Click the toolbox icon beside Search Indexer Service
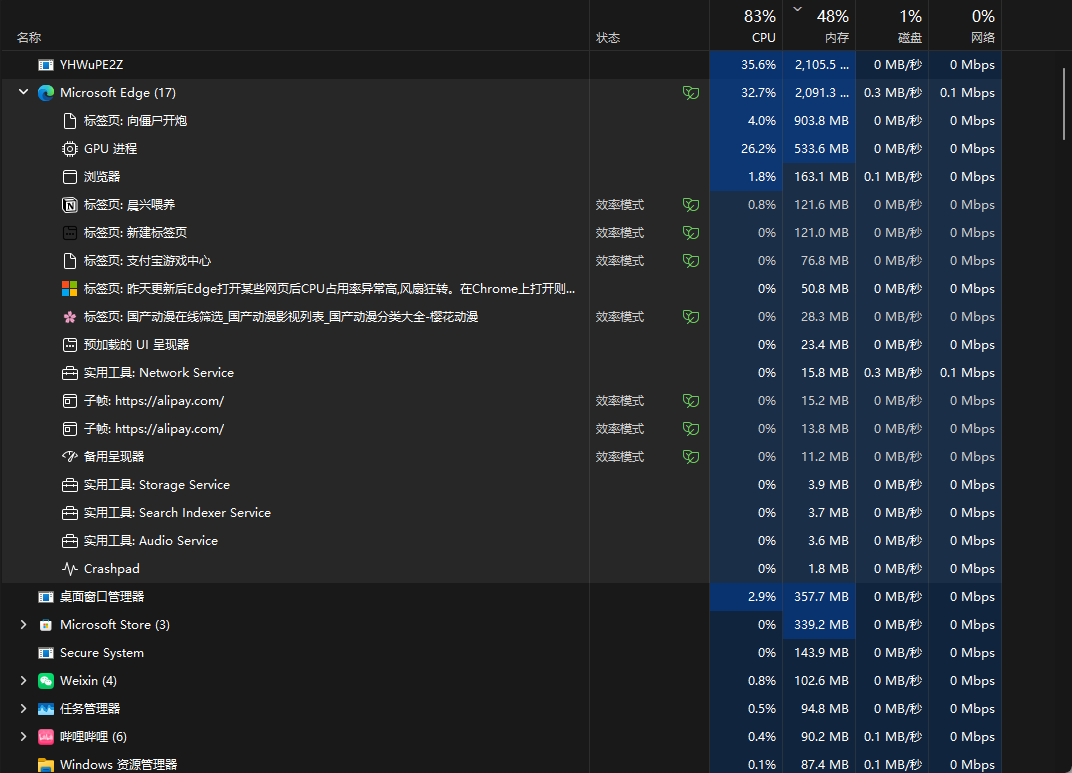Image resolution: width=1072 pixels, height=773 pixels. [70, 513]
